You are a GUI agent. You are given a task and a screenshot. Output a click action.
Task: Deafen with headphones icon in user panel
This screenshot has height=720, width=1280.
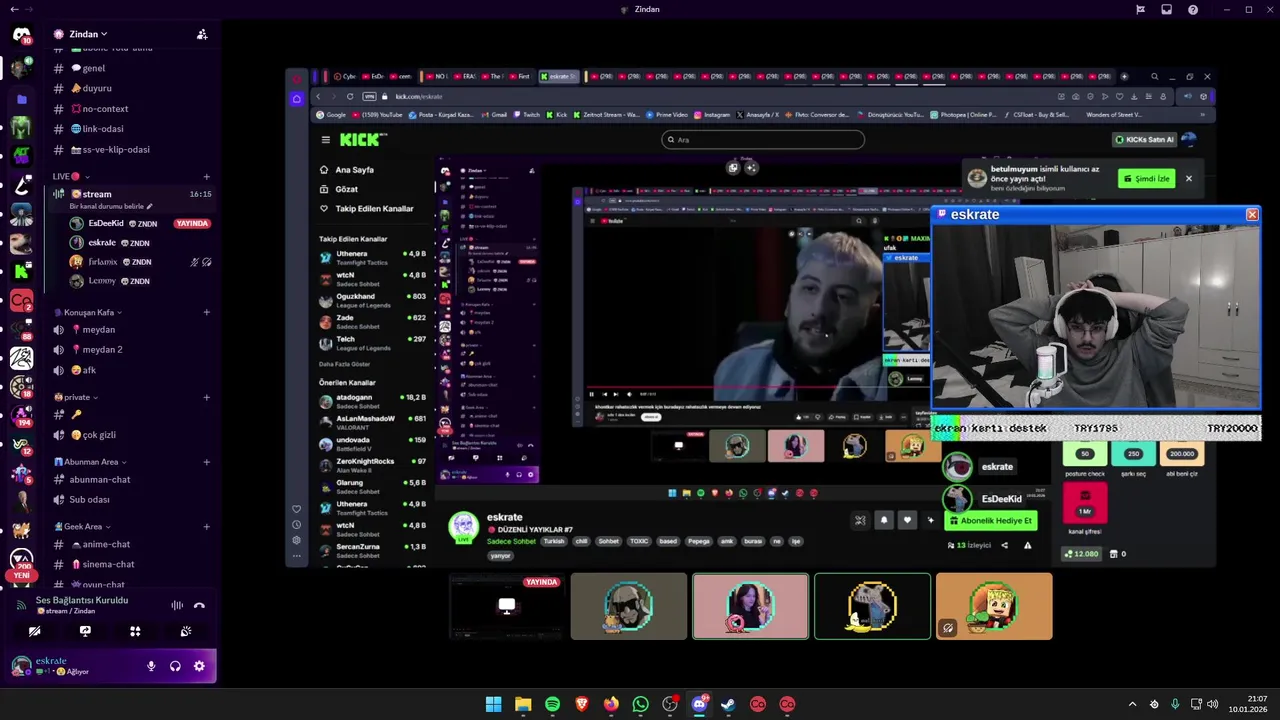pos(175,666)
